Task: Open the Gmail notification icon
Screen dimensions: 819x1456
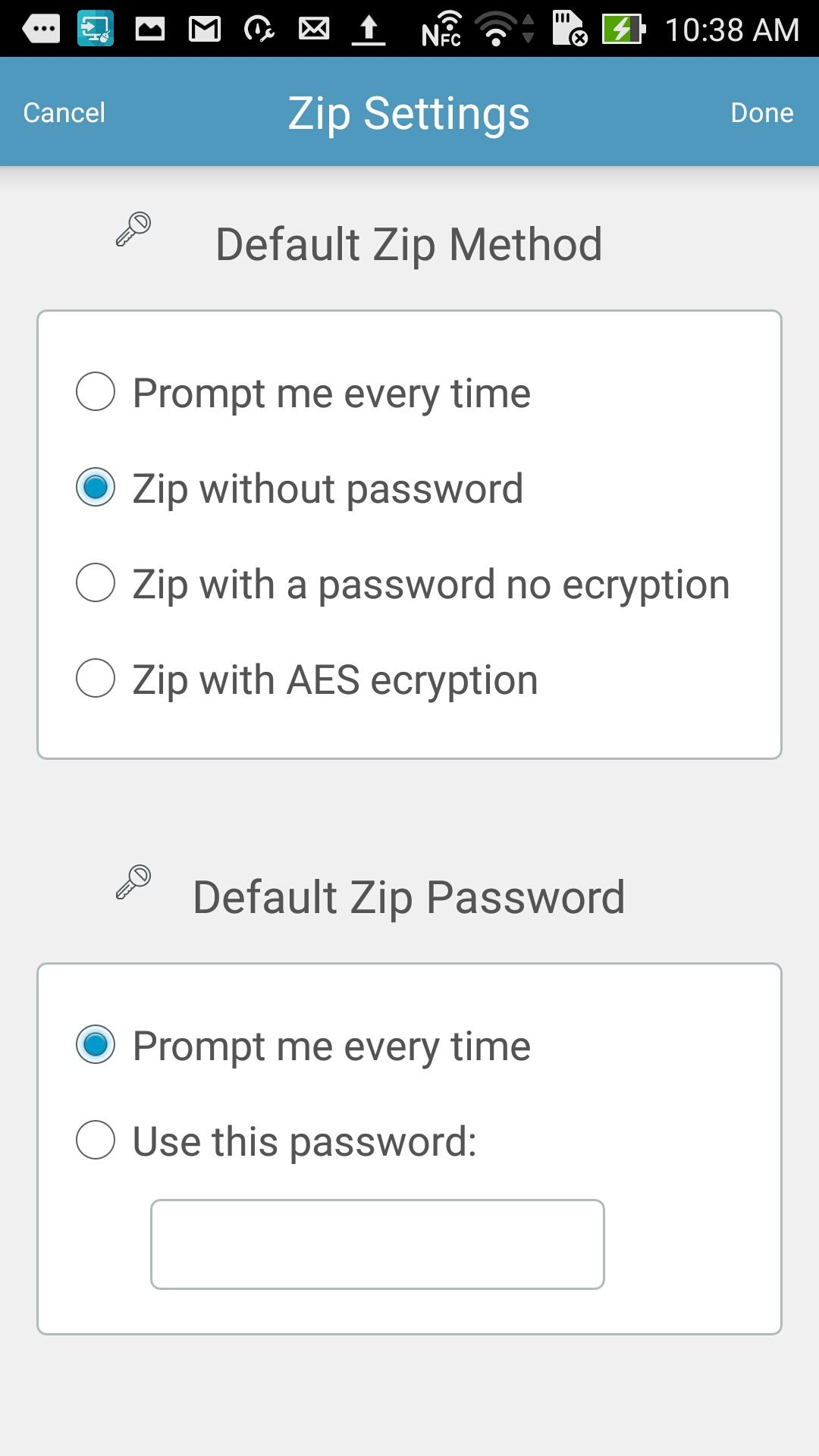Action: 202,28
